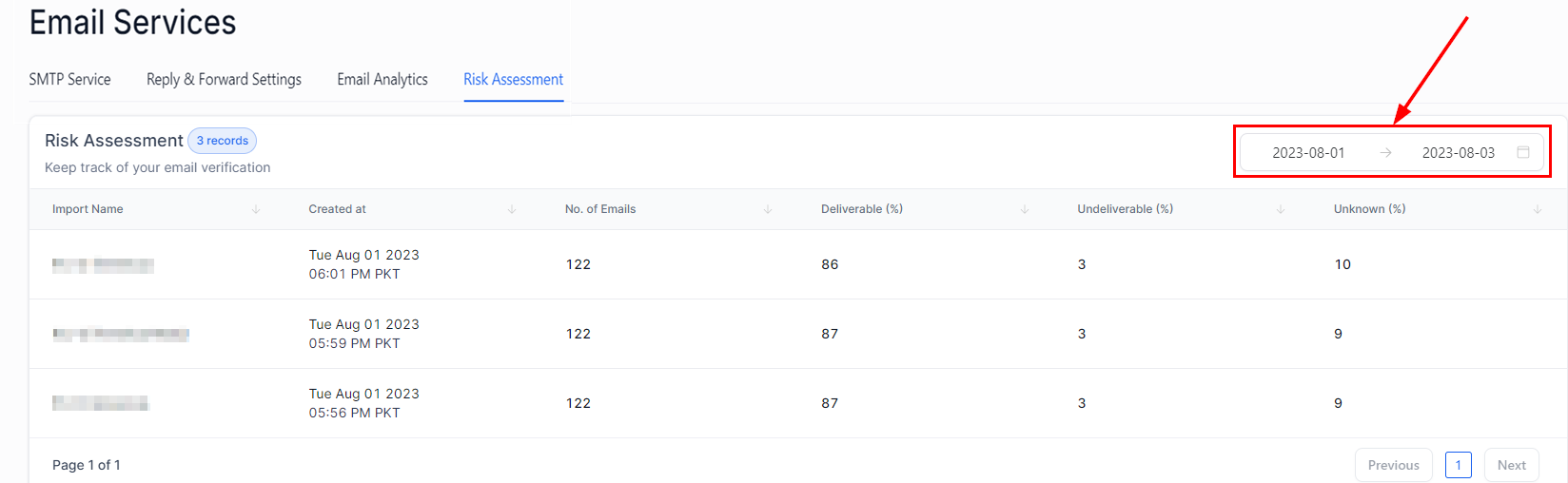The width and height of the screenshot is (1568, 483).
Task: Open the Email Analytics tab
Action: click(382, 79)
